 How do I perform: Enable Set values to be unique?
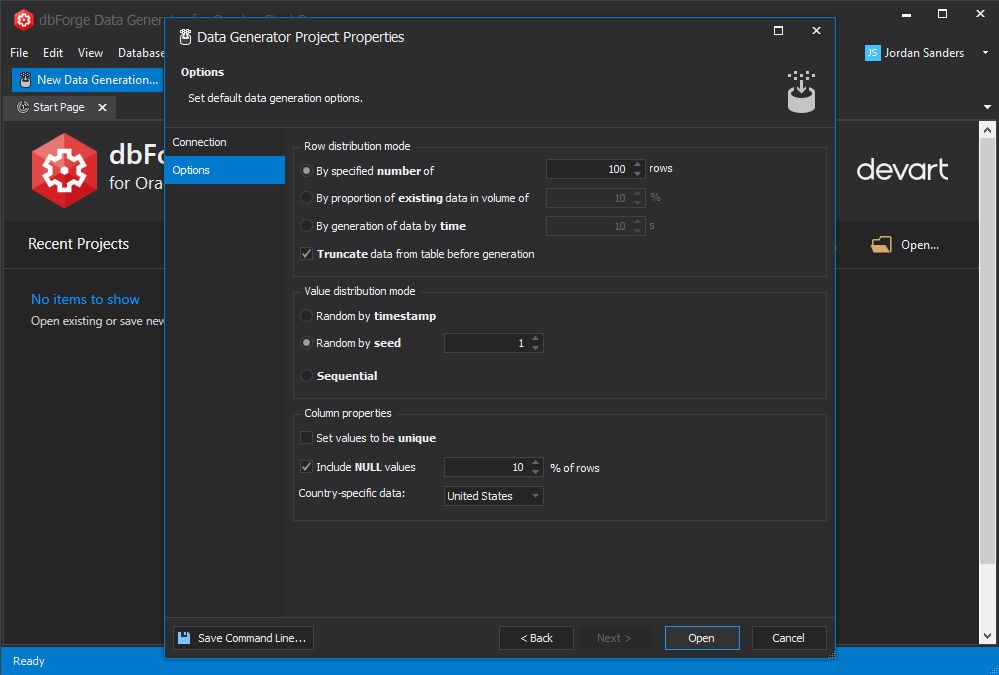306,438
